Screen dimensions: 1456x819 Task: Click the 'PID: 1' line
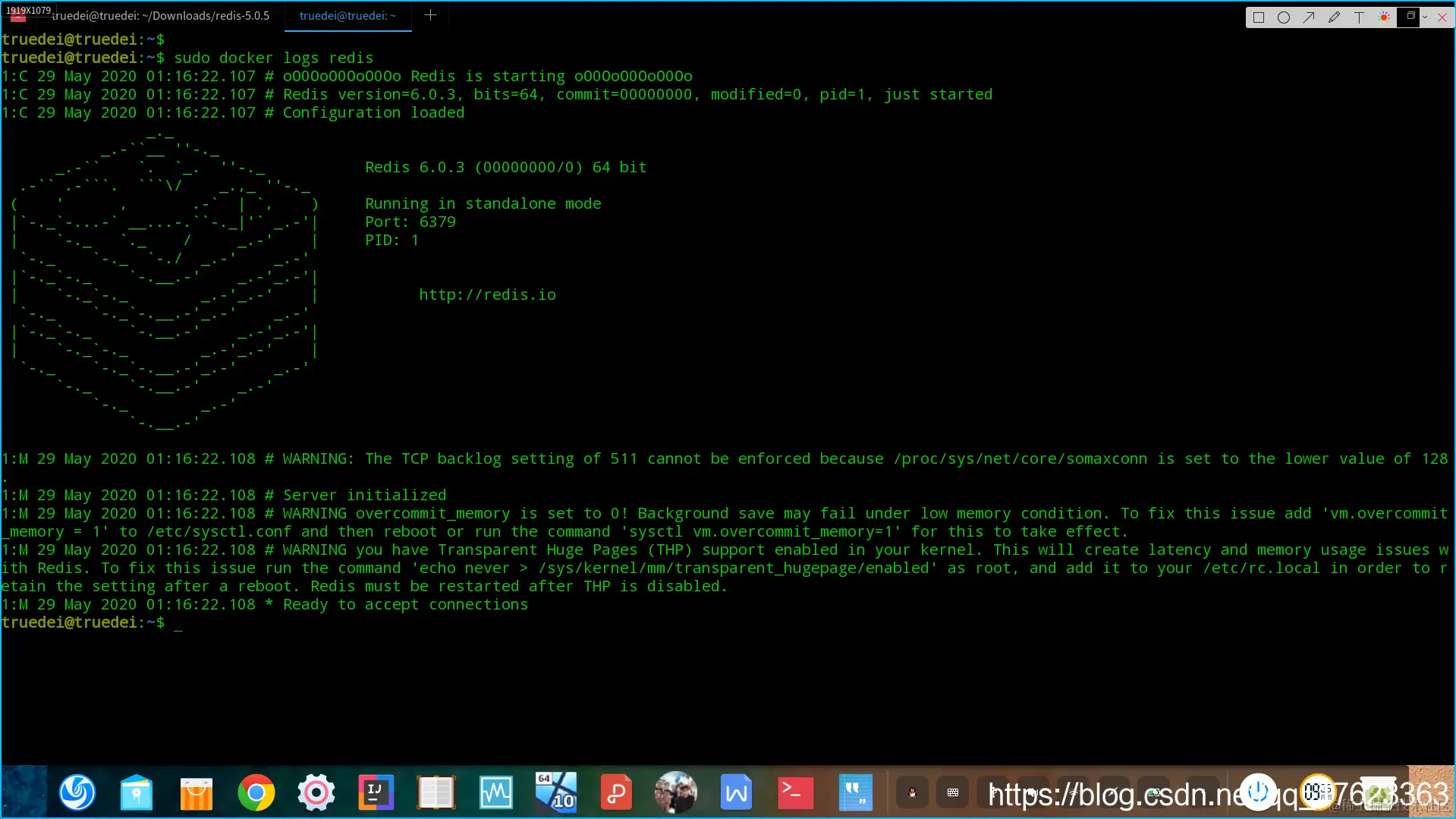point(392,240)
